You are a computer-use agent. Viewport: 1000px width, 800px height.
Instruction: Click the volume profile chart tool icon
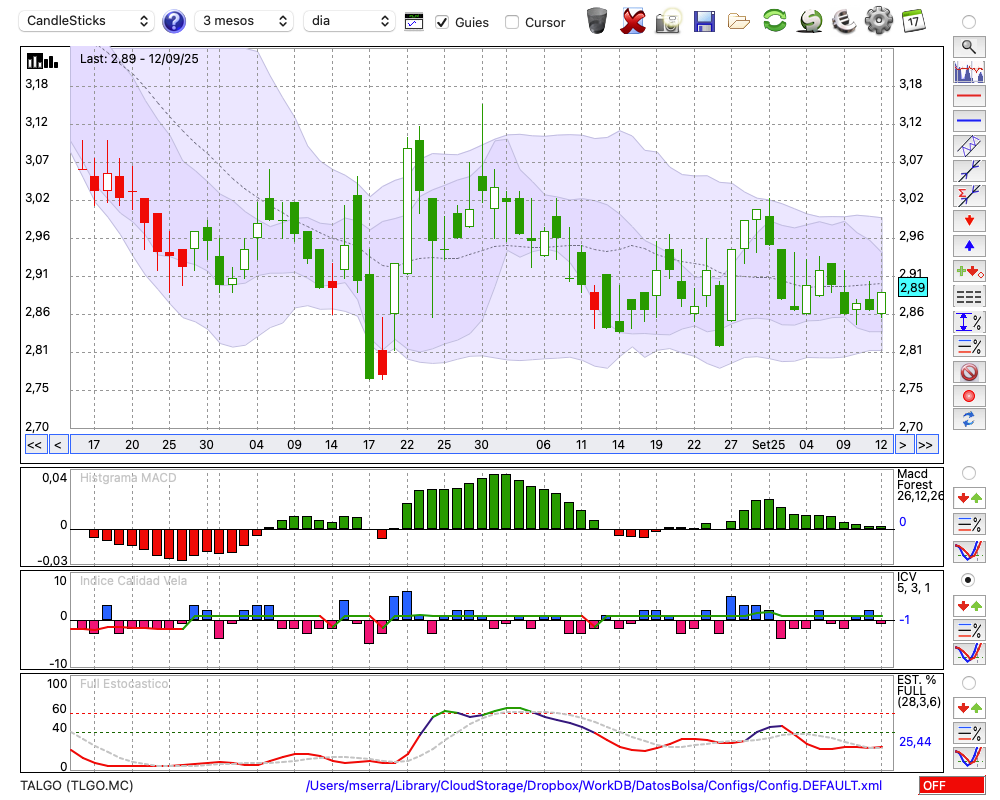click(969, 71)
